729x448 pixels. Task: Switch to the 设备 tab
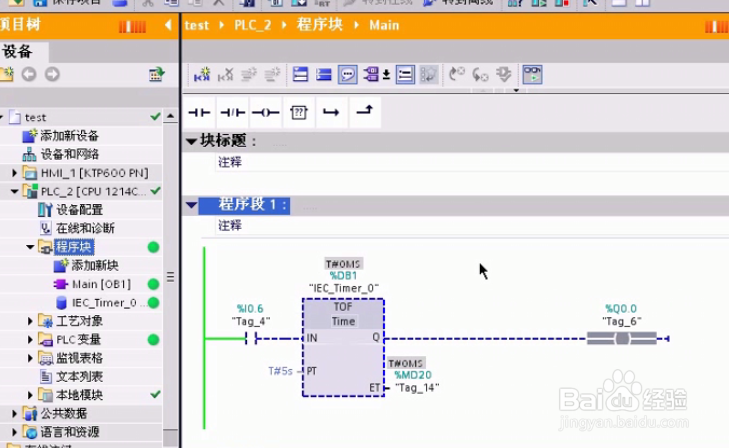pyautogui.click(x=19, y=52)
